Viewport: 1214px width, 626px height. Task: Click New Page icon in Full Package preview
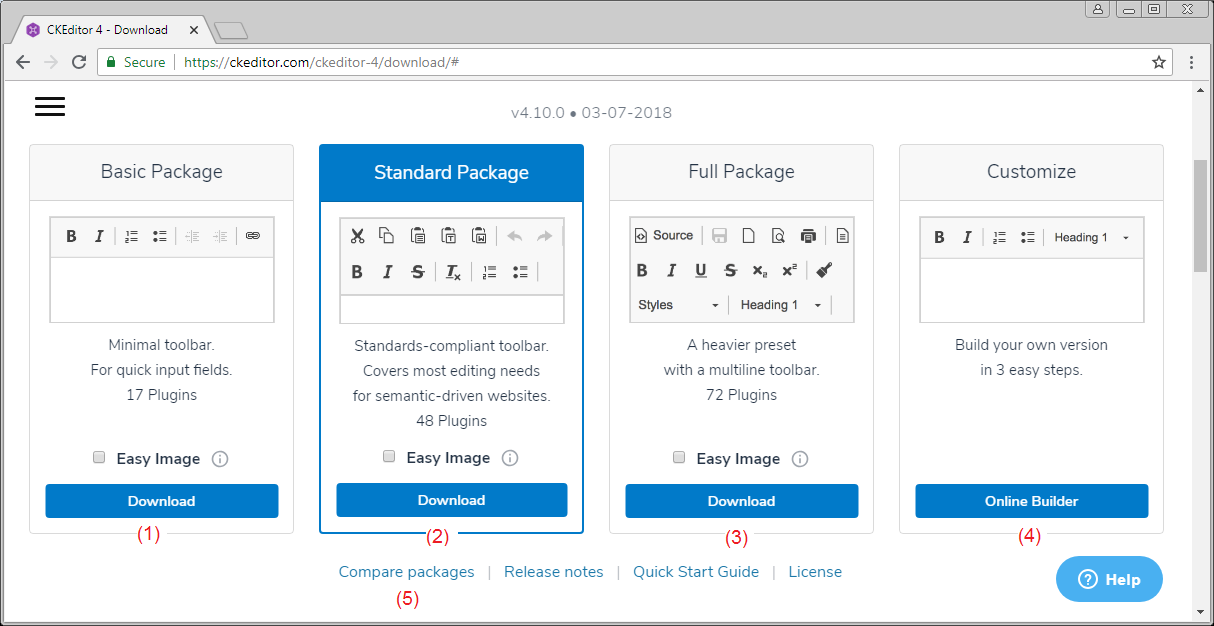coord(748,236)
